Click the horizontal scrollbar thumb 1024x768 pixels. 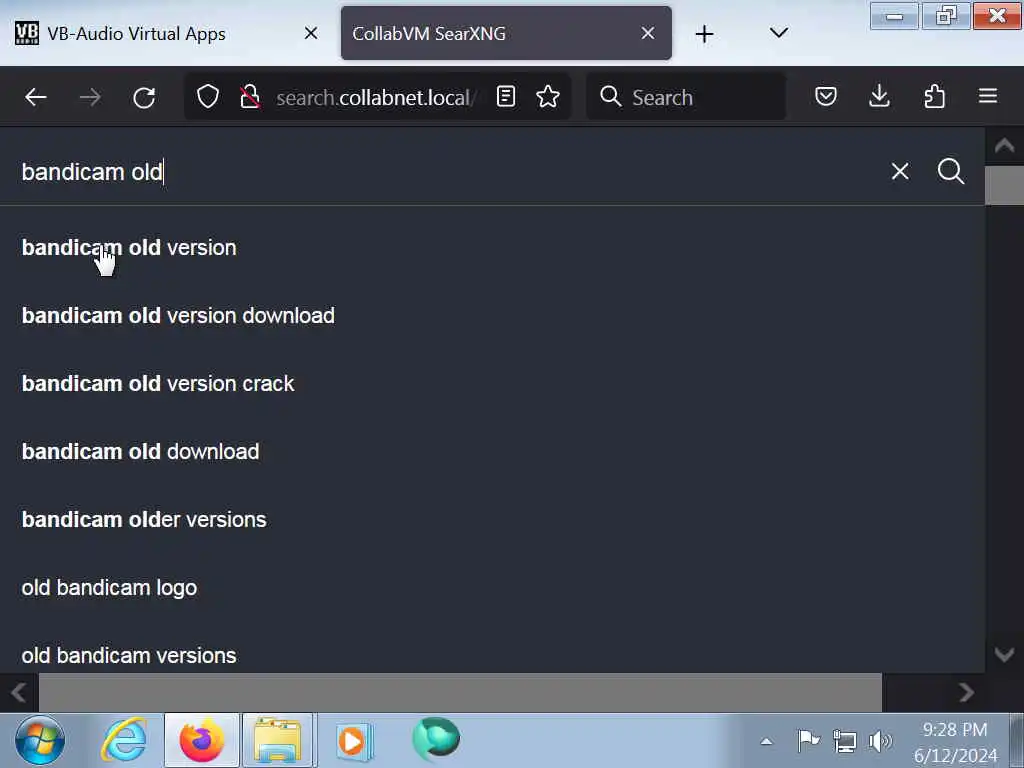pyautogui.click(x=460, y=692)
